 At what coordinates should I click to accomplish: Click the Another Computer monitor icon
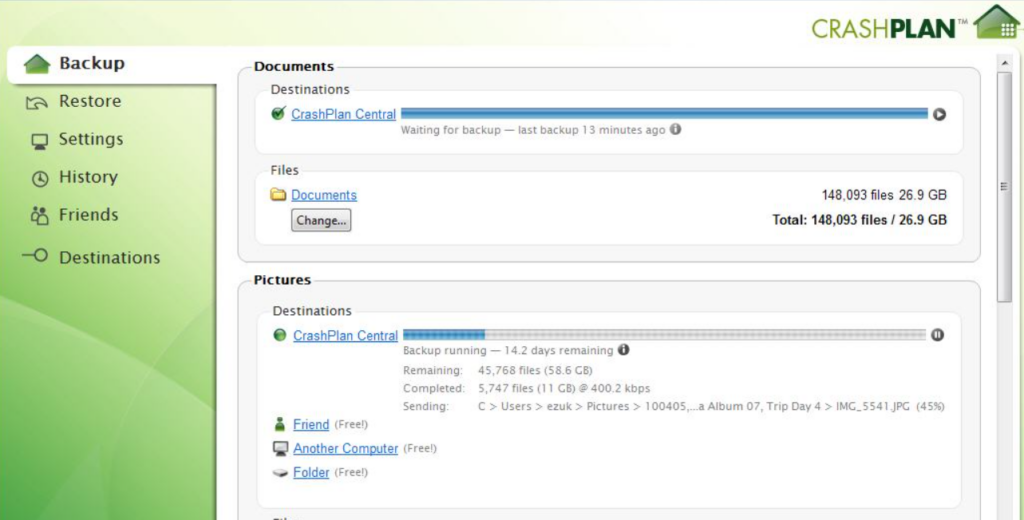[280, 449]
